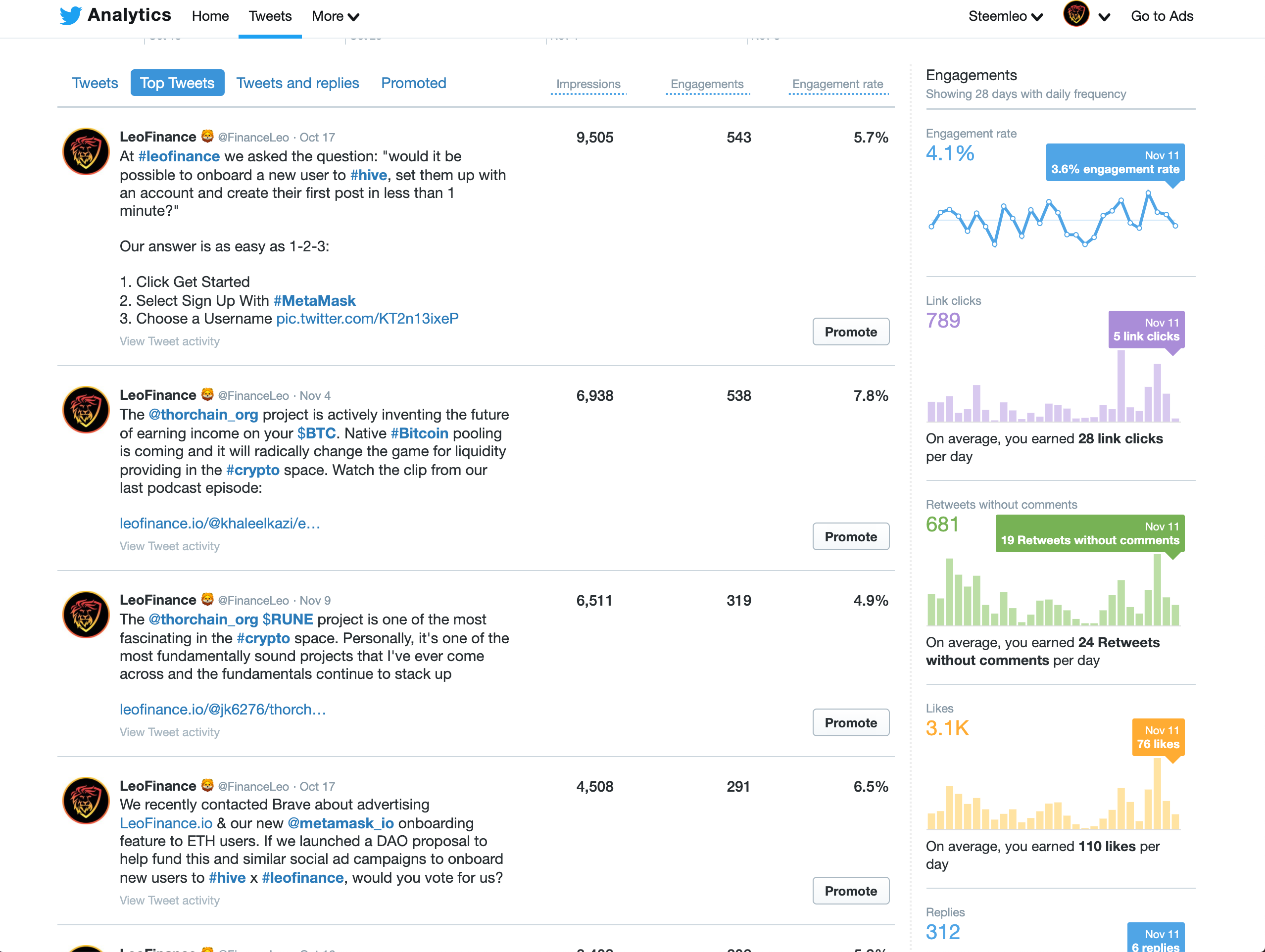The height and width of the screenshot is (952, 1265).
Task: Click the 681 retweets total
Action: pos(942,524)
